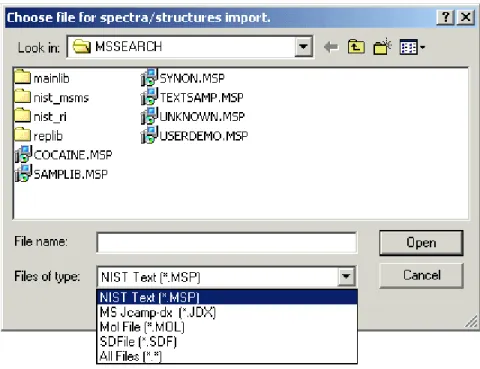Select the replib folder name
The image size is (480, 369).
click(48, 136)
